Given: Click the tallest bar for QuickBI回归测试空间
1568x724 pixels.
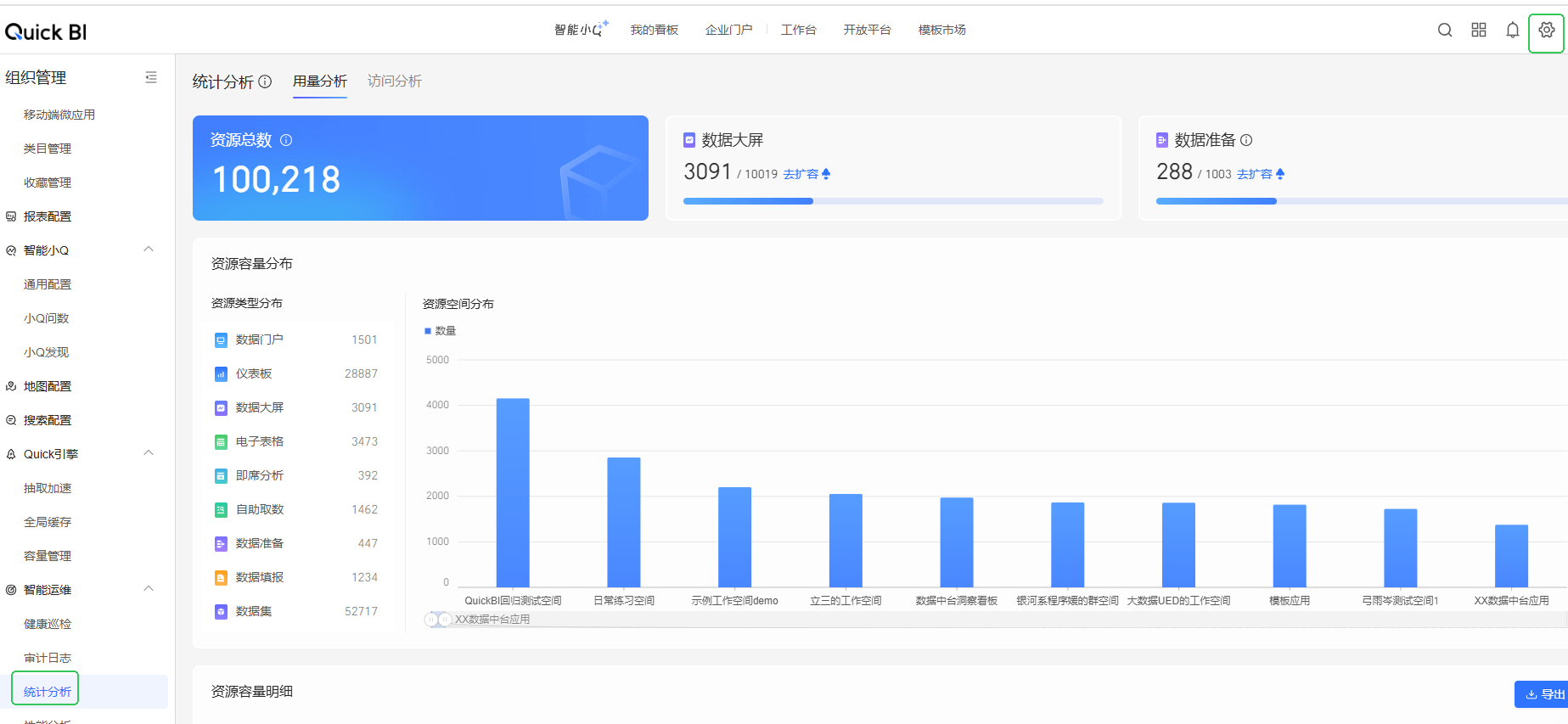Looking at the screenshot, I should click(513, 492).
